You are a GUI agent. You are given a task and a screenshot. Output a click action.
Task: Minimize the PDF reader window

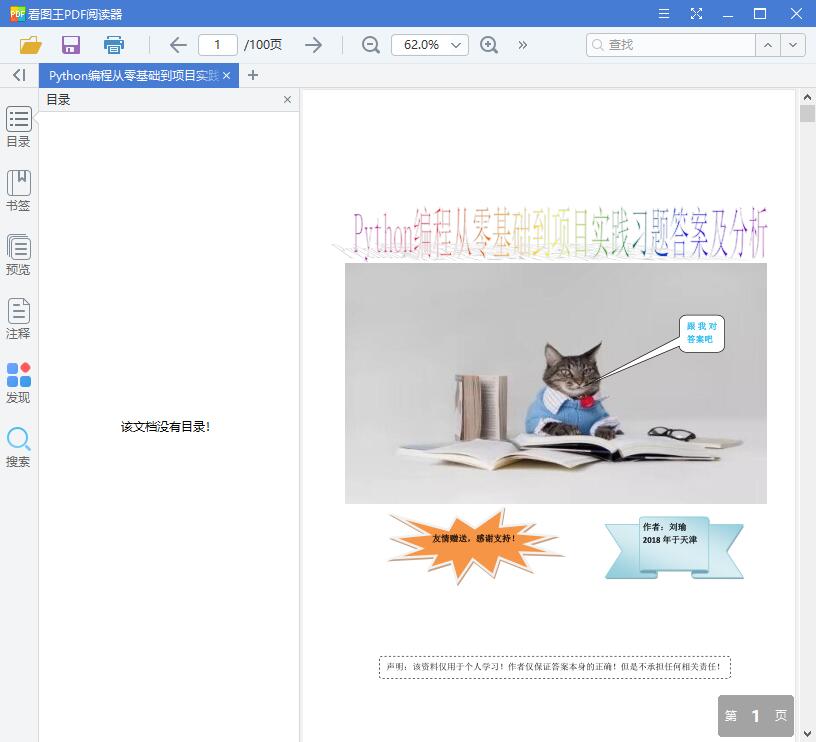728,14
